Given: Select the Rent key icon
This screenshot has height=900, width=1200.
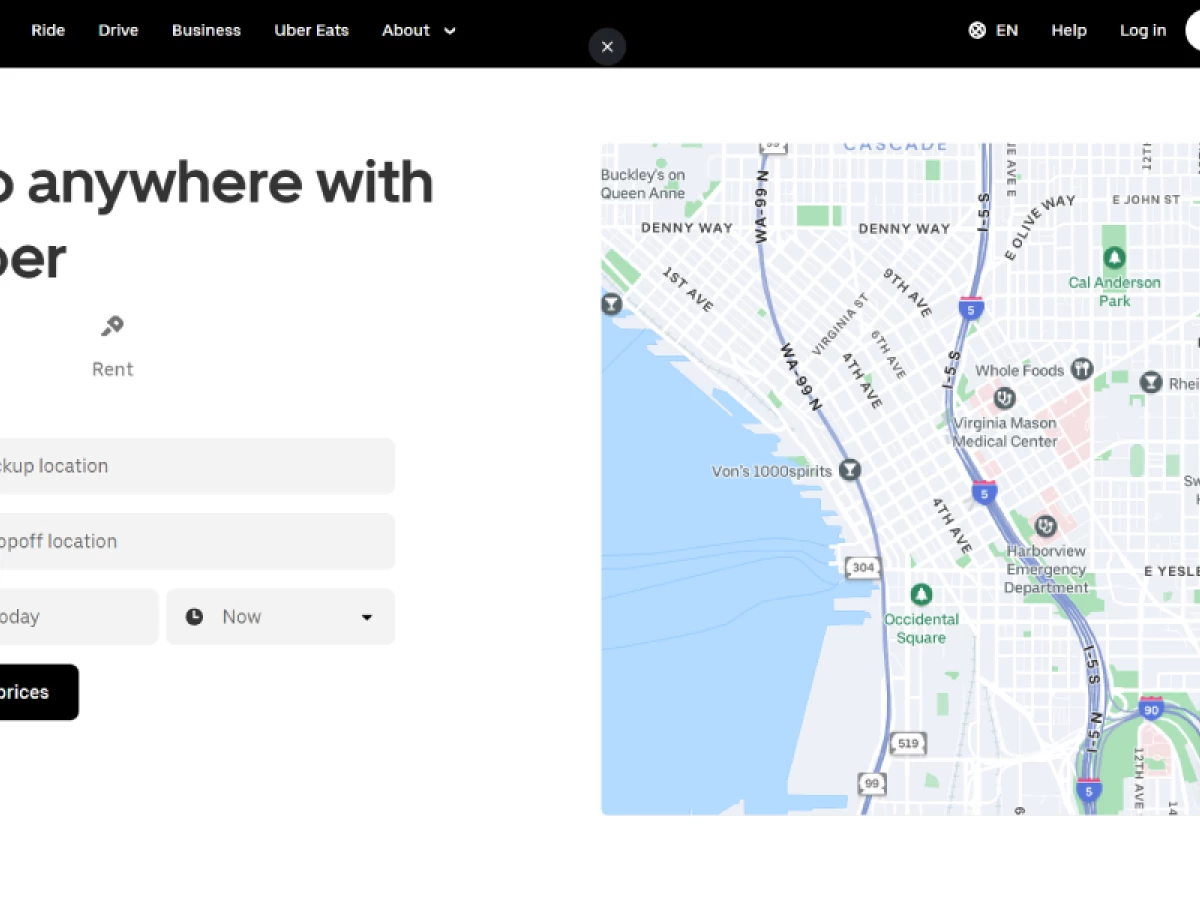Looking at the screenshot, I should (112, 326).
